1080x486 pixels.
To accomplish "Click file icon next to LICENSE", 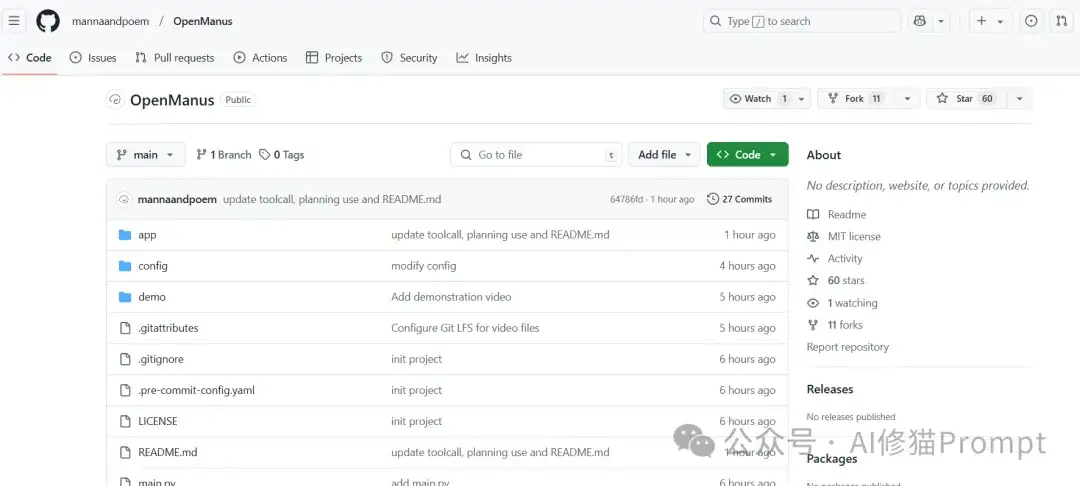I will pos(125,421).
